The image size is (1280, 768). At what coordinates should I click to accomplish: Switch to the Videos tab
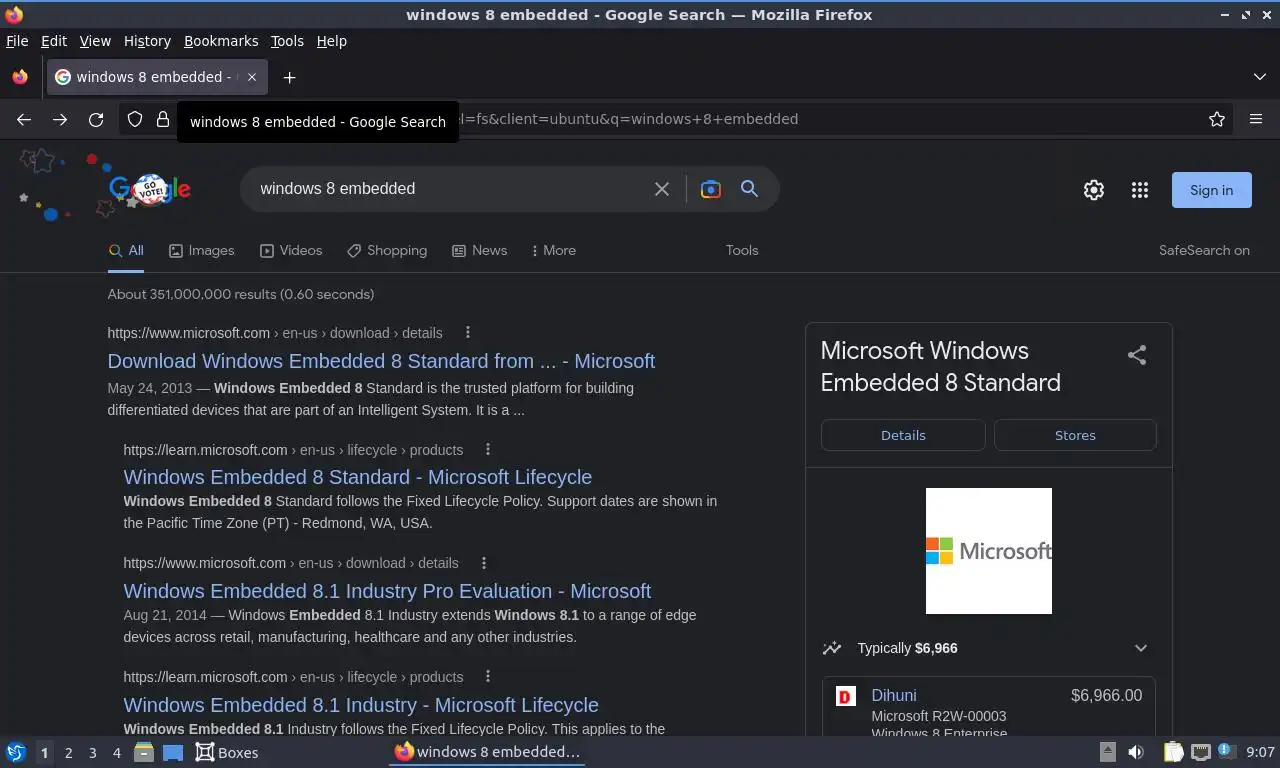(291, 251)
